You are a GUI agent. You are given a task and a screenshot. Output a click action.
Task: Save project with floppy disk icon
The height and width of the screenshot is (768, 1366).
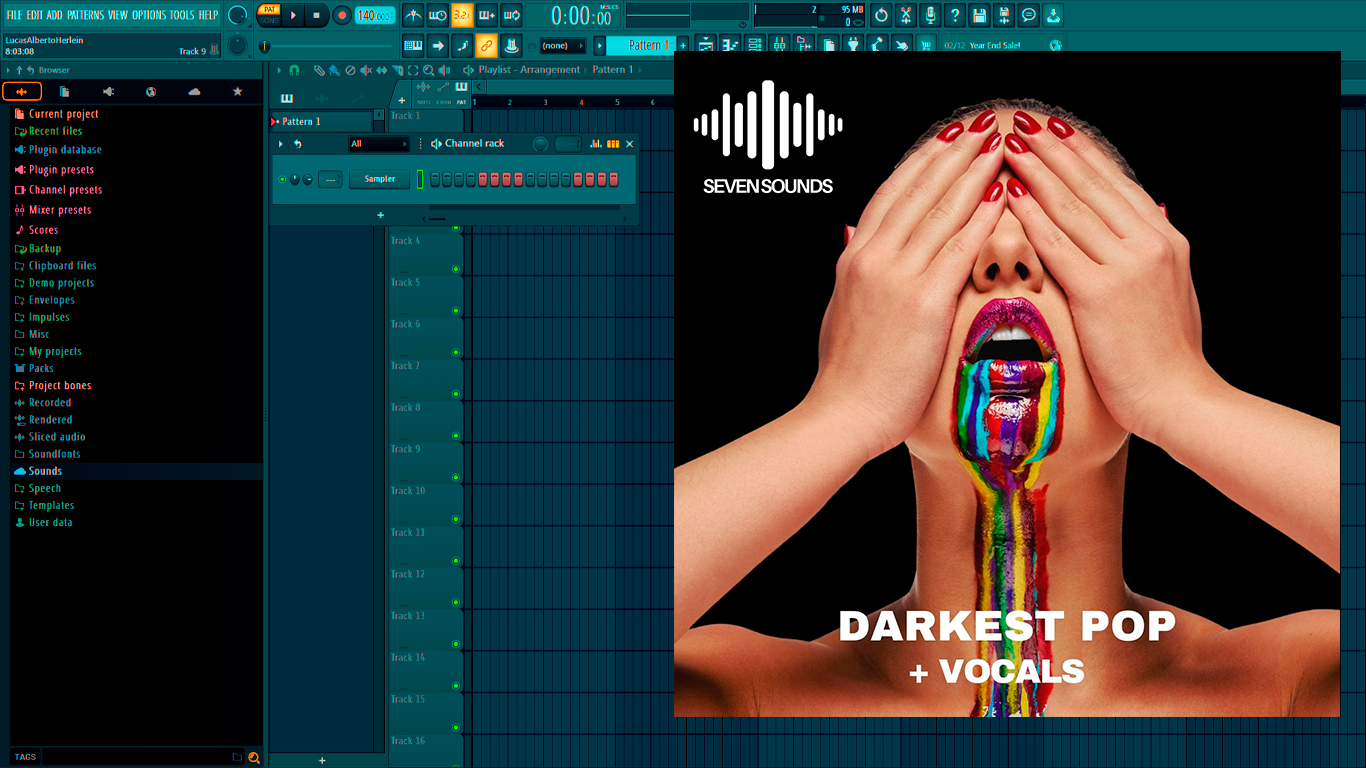[x=980, y=15]
